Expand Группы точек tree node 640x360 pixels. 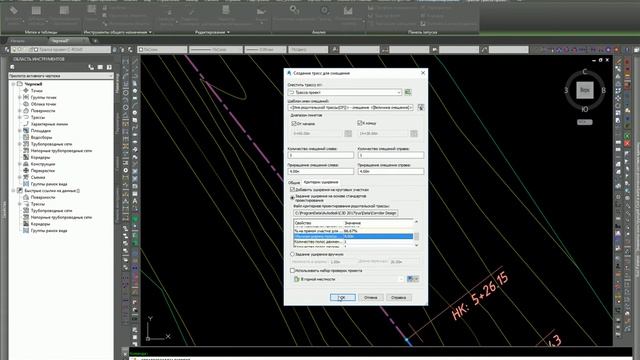coord(20,98)
